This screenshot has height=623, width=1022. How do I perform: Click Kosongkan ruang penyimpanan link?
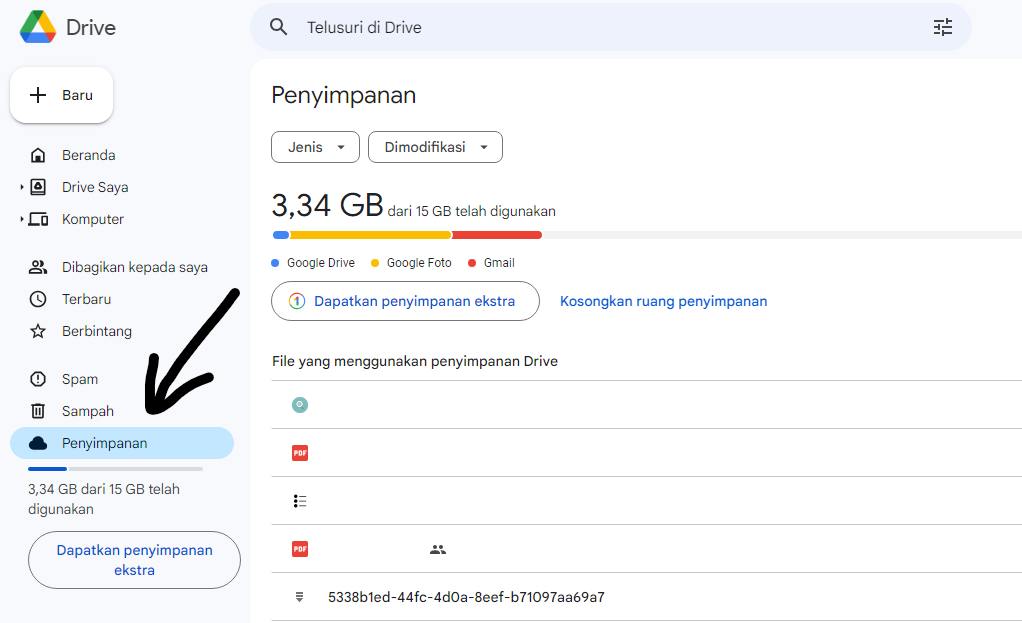(664, 301)
